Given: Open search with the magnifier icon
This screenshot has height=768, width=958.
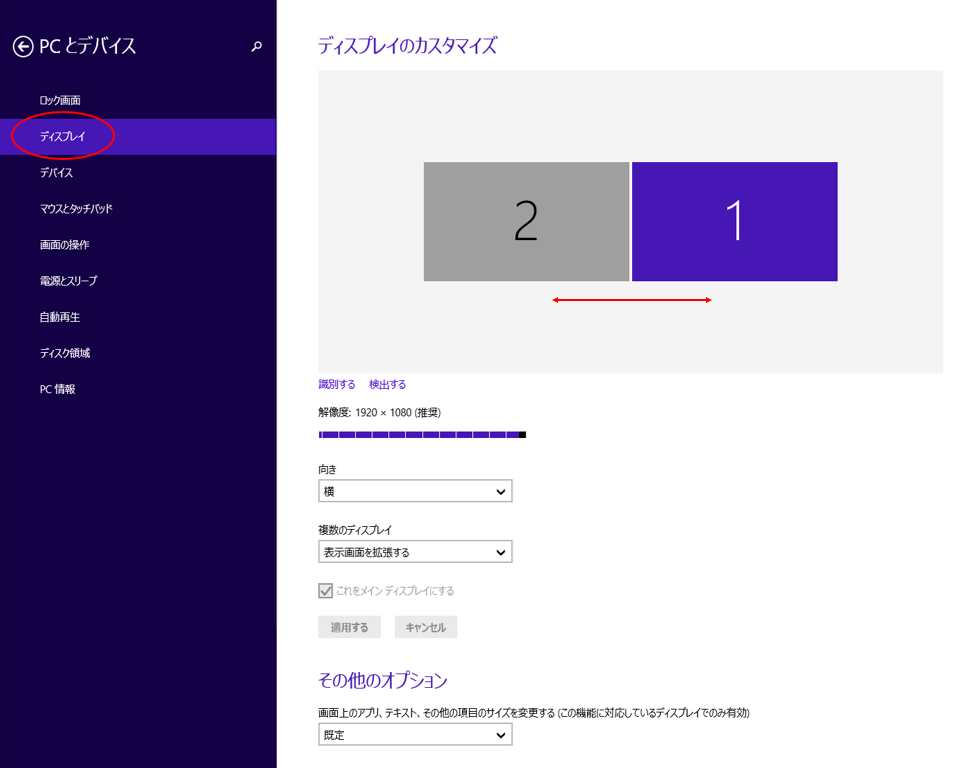Looking at the screenshot, I should click(x=257, y=46).
